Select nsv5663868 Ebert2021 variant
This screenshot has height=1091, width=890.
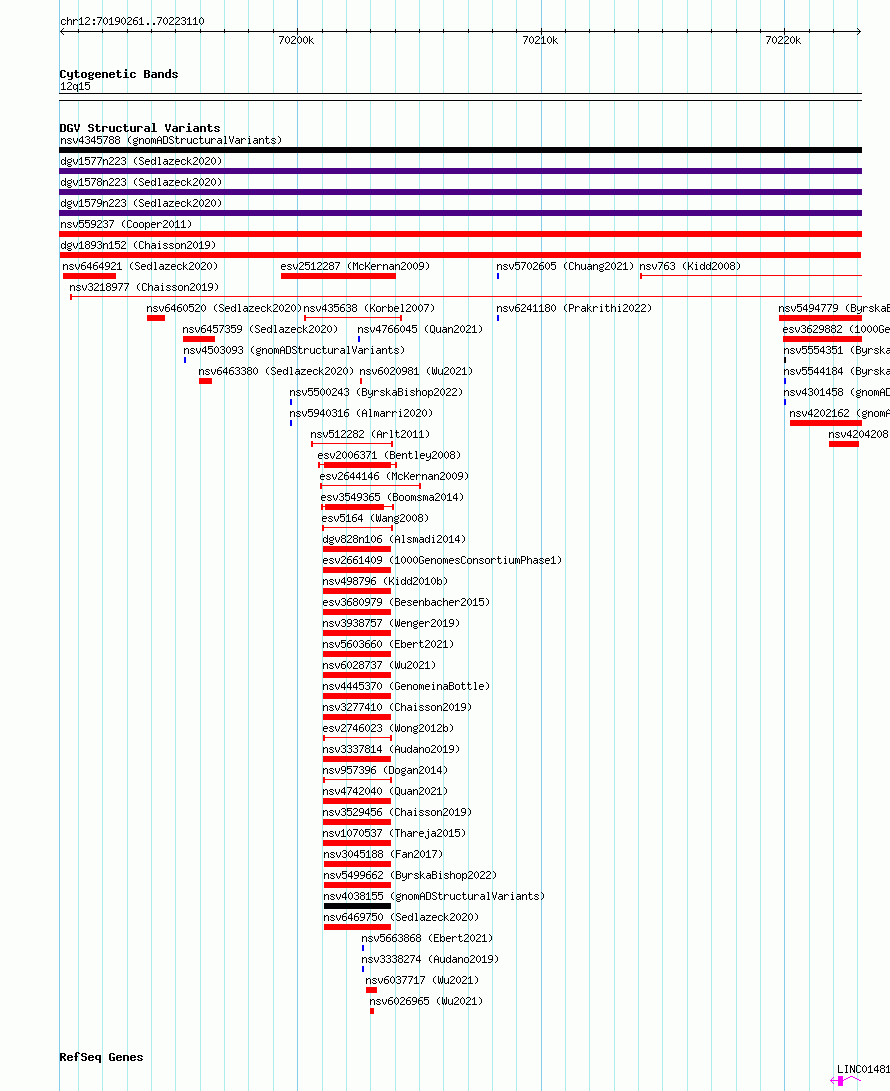pyautogui.click(x=427, y=938)
